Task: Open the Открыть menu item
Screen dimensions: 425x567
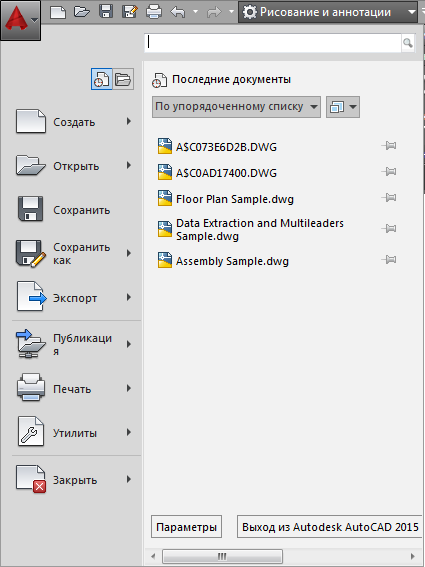Action: point(74,166)
